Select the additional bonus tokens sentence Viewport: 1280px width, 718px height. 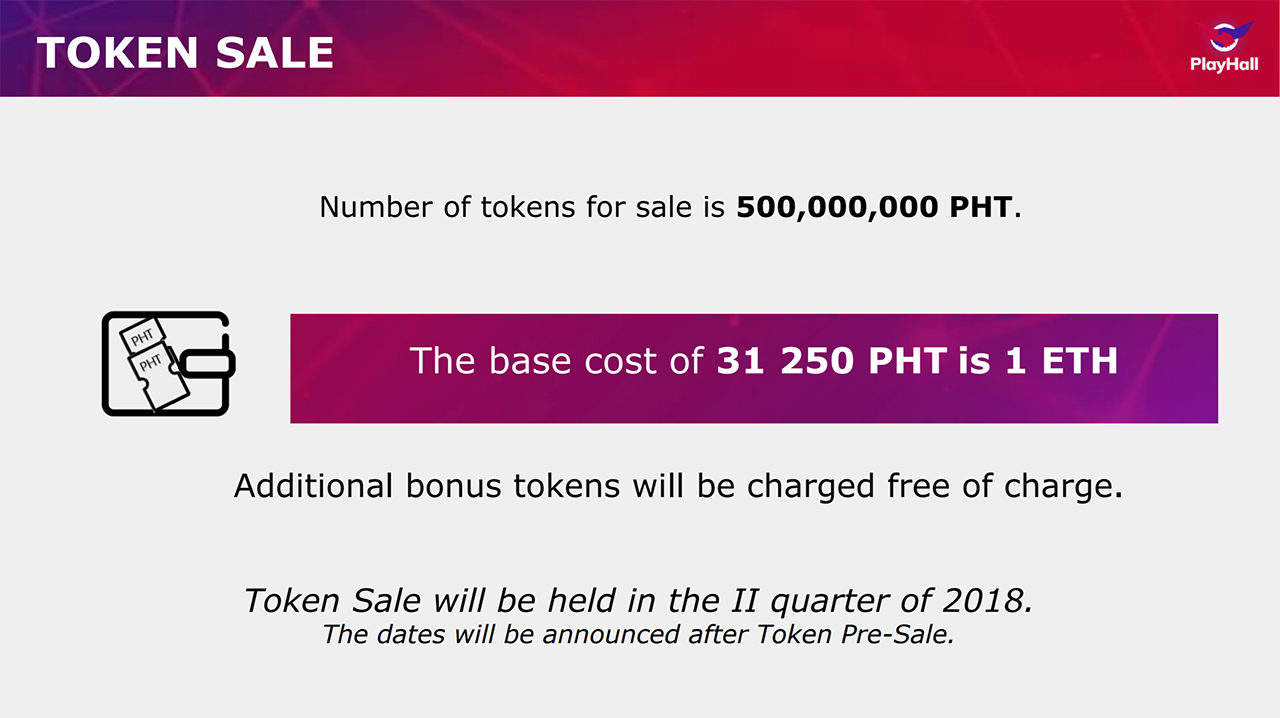[x=678, y=486]
